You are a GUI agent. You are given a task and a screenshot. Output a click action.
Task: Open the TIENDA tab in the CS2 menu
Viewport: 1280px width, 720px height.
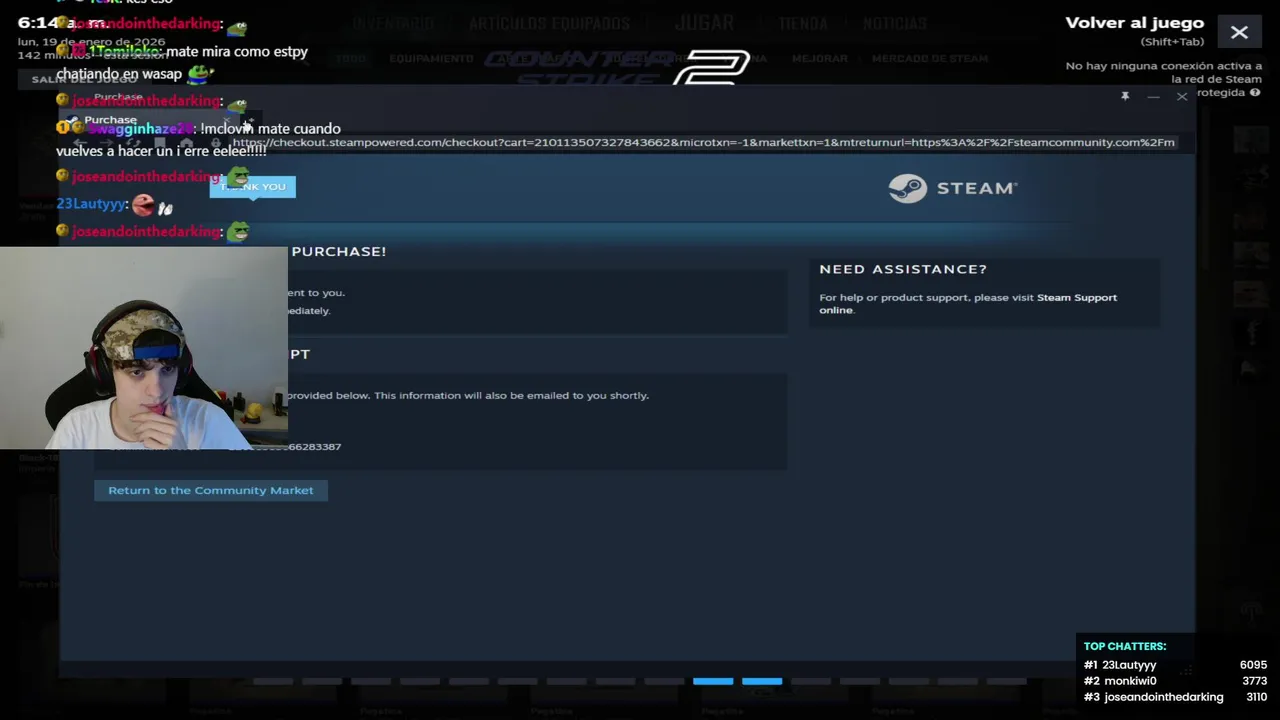803,23
